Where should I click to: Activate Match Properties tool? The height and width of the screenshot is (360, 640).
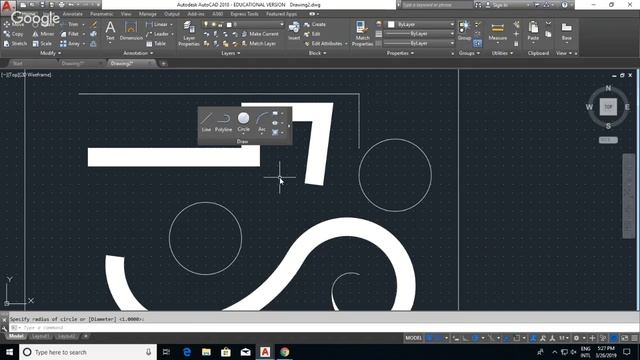pos(362,33)
